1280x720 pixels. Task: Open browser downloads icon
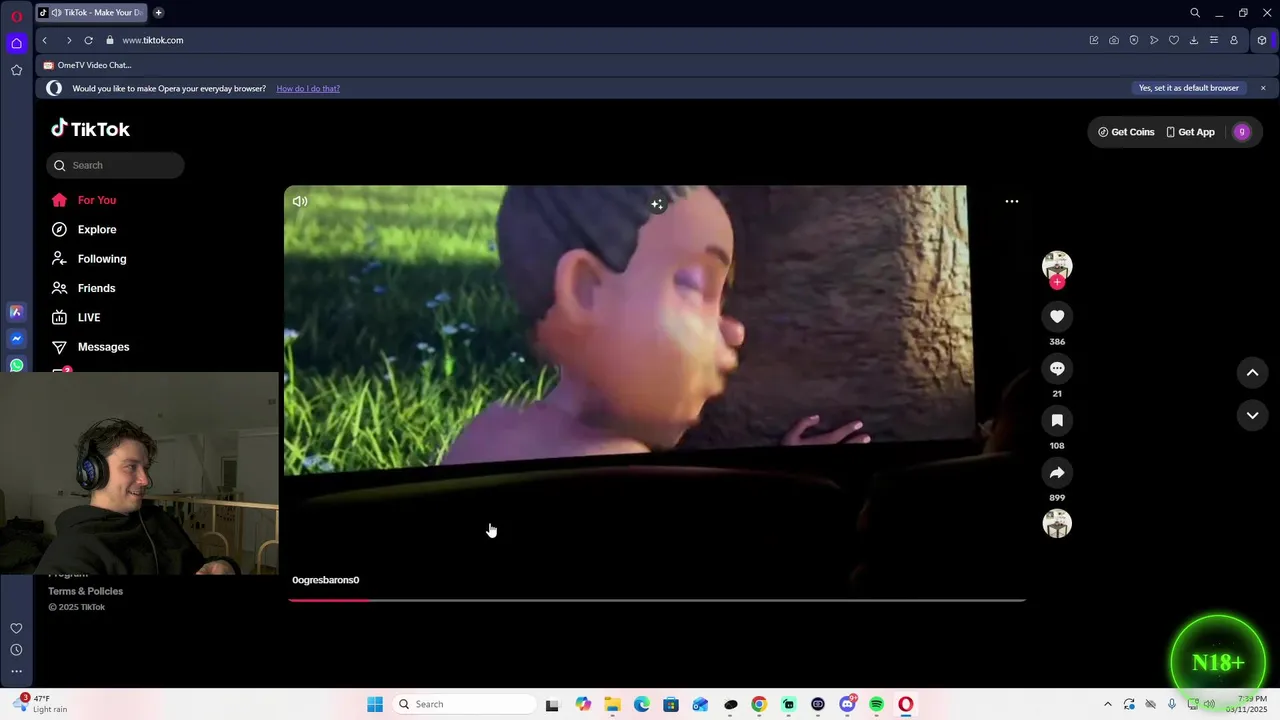tap(1194, 40)
